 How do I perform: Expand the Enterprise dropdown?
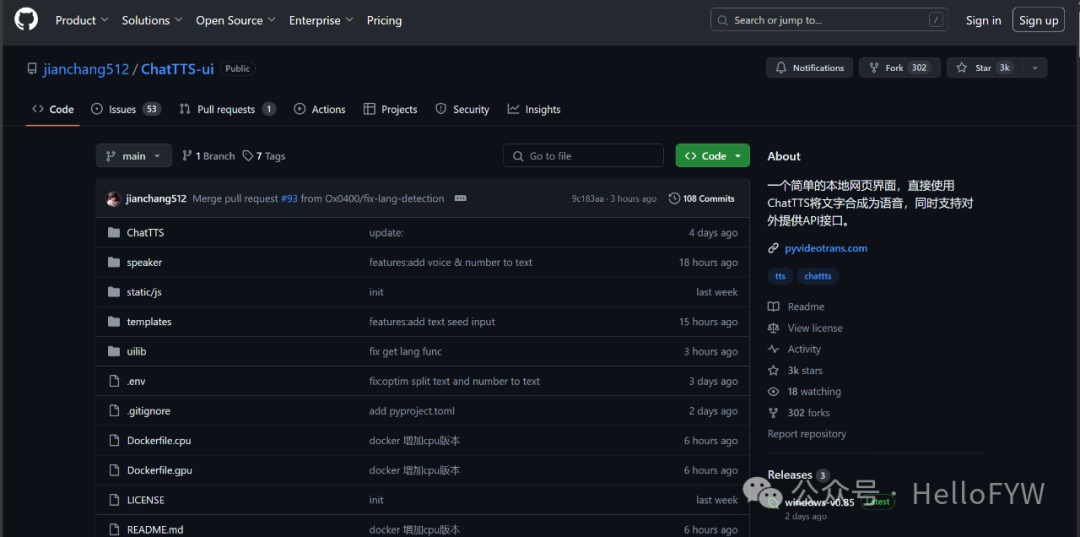point(321,21)
